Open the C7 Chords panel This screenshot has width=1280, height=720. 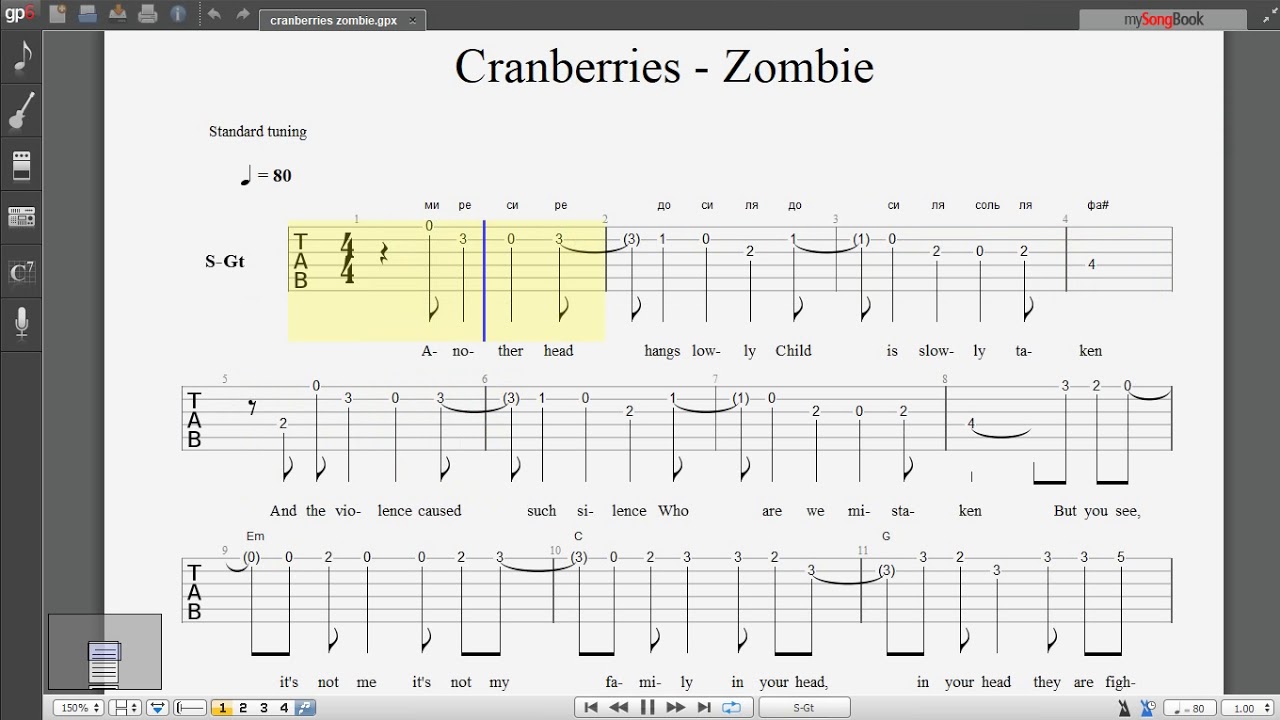pyautogui.click(x=22, y=271)
